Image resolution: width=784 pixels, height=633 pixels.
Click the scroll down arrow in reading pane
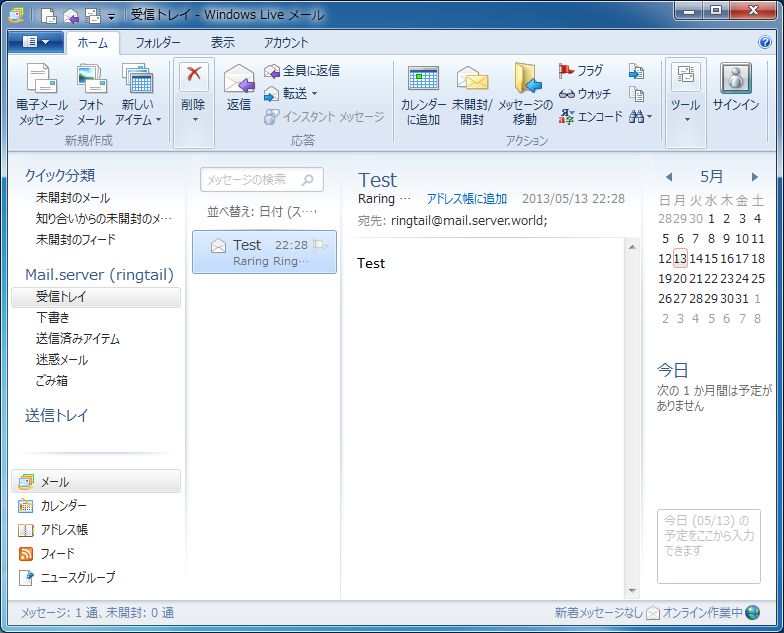632,591
